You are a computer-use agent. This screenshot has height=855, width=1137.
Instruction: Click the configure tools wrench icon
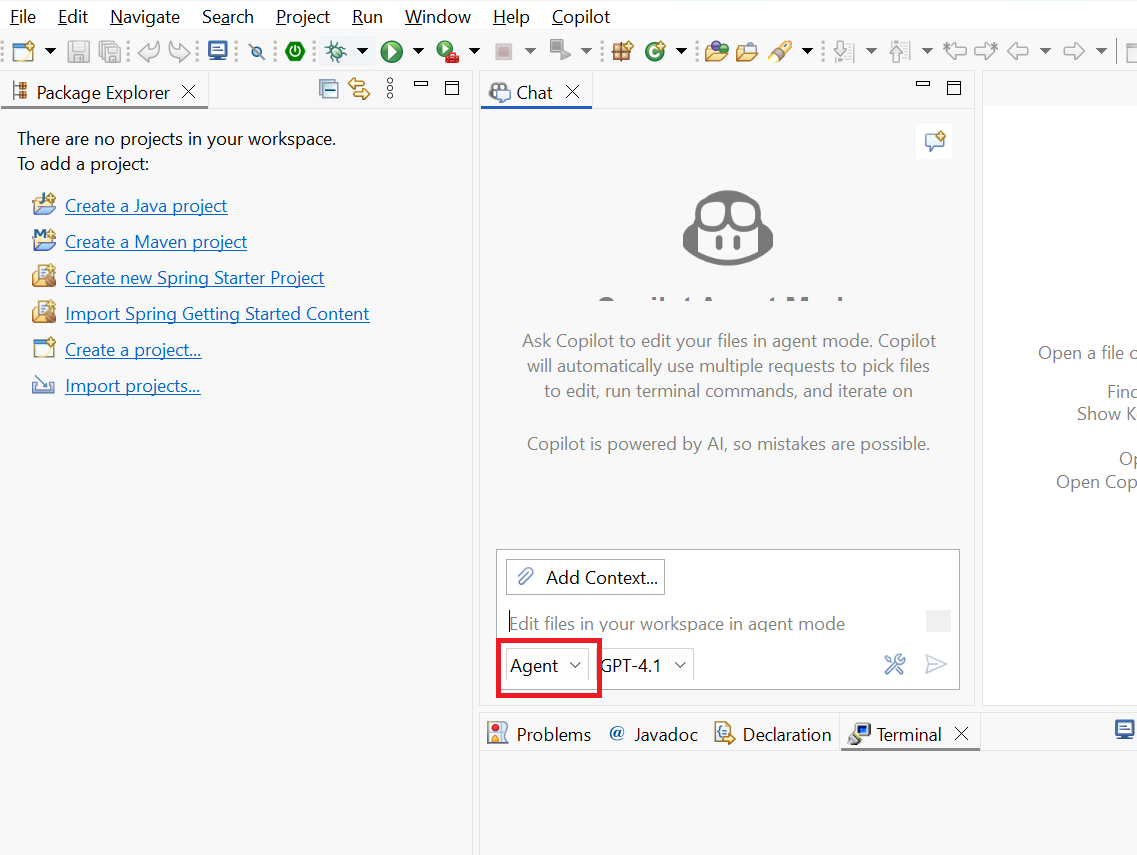point(895,664)
